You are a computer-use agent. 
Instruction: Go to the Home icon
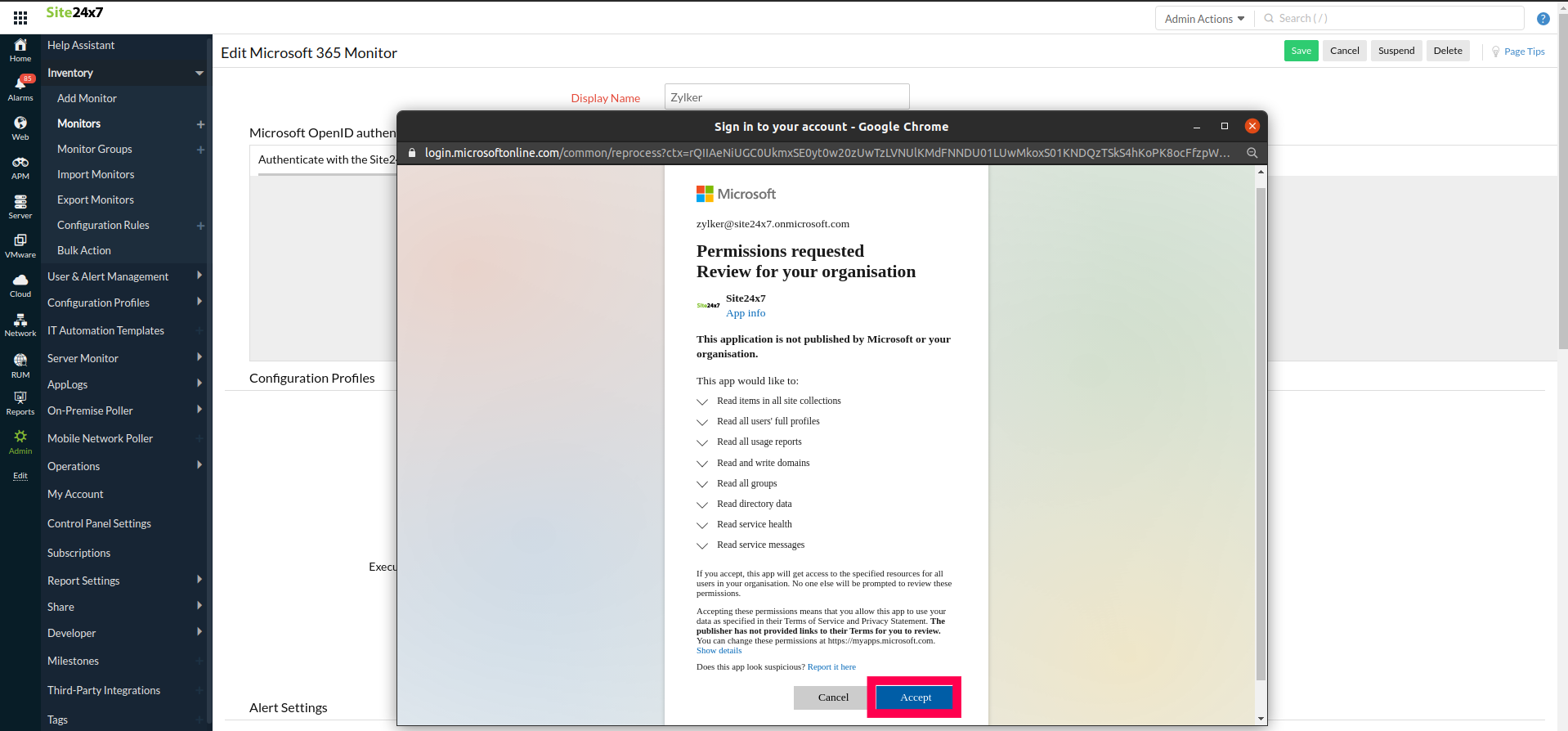click(x=20, y=50)
